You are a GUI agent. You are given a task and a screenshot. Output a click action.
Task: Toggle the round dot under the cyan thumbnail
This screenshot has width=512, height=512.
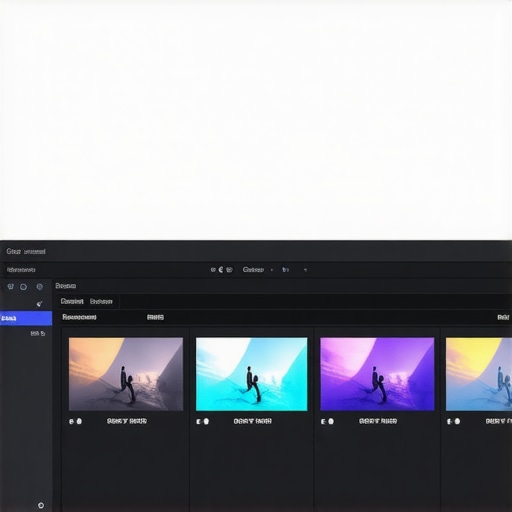(x=206, y=421)
